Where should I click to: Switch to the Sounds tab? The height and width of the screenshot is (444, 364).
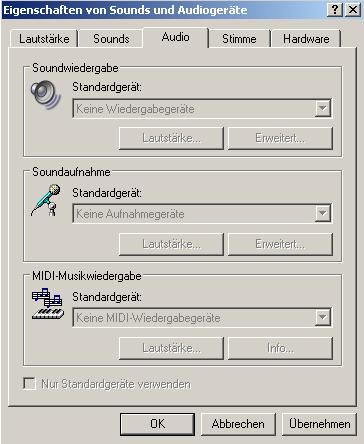[x=111, y=39]
